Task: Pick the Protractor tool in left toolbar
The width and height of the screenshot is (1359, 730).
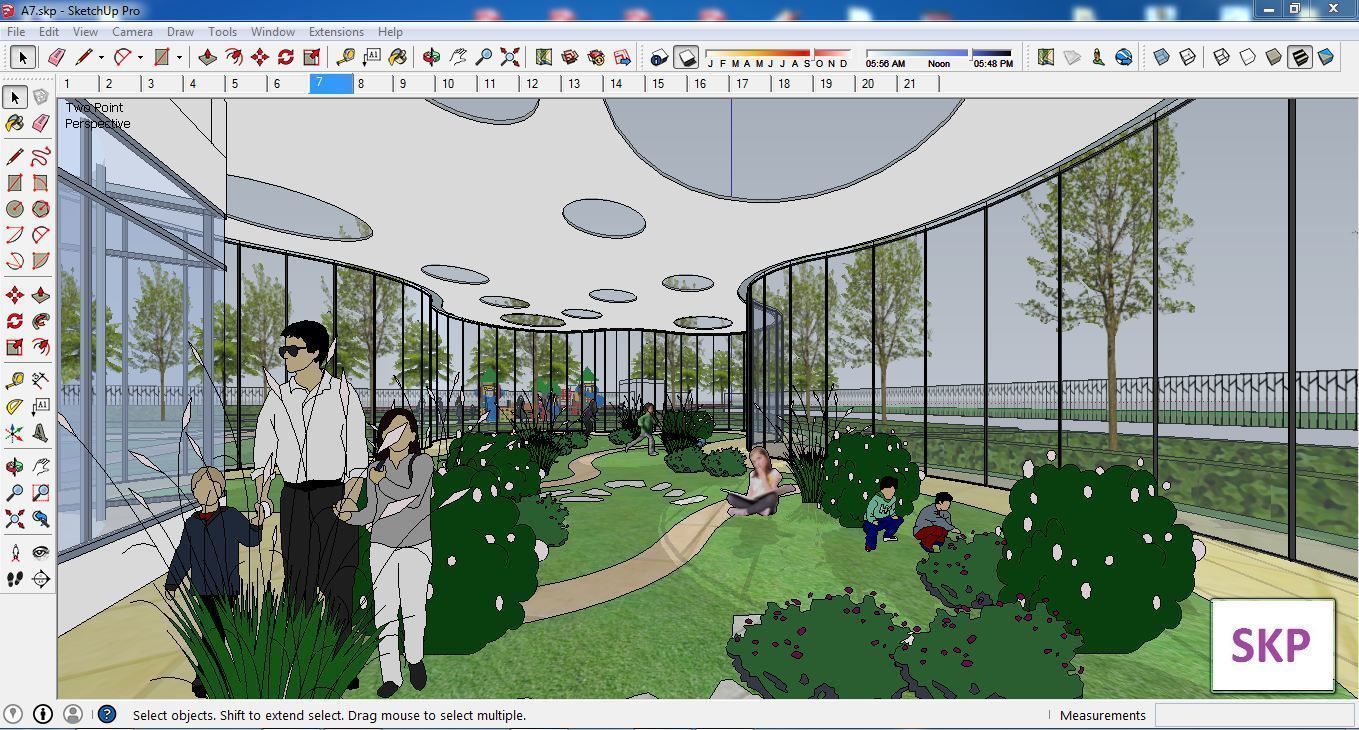Action: pos(14,407)
